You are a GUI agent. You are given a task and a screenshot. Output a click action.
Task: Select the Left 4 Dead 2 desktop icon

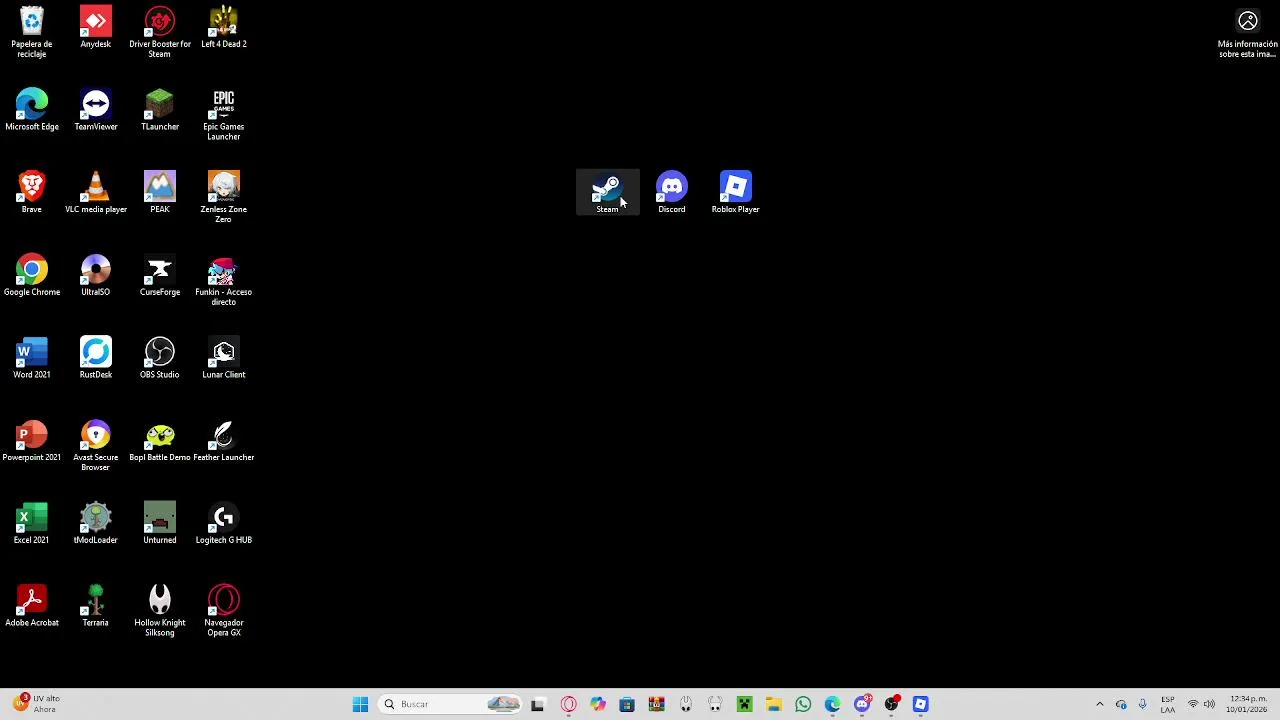(x=224, y=27)
